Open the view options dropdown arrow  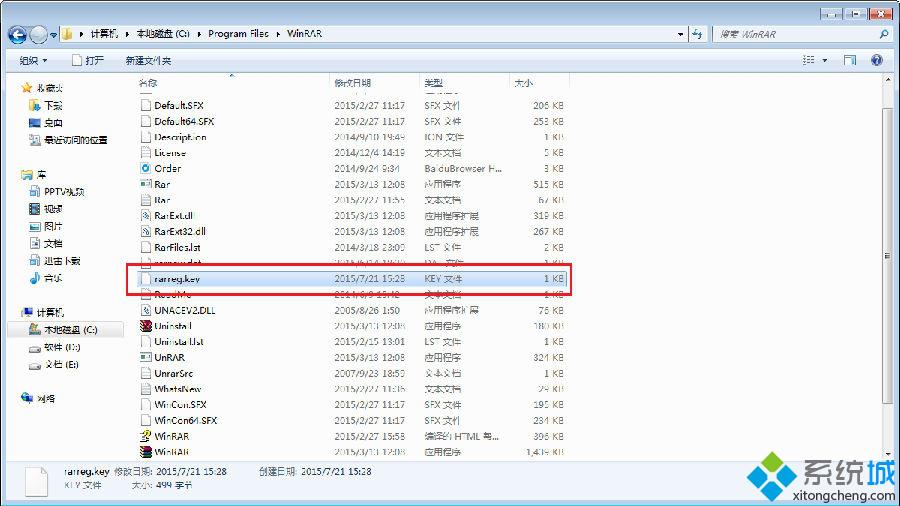(x=825, y=60)
